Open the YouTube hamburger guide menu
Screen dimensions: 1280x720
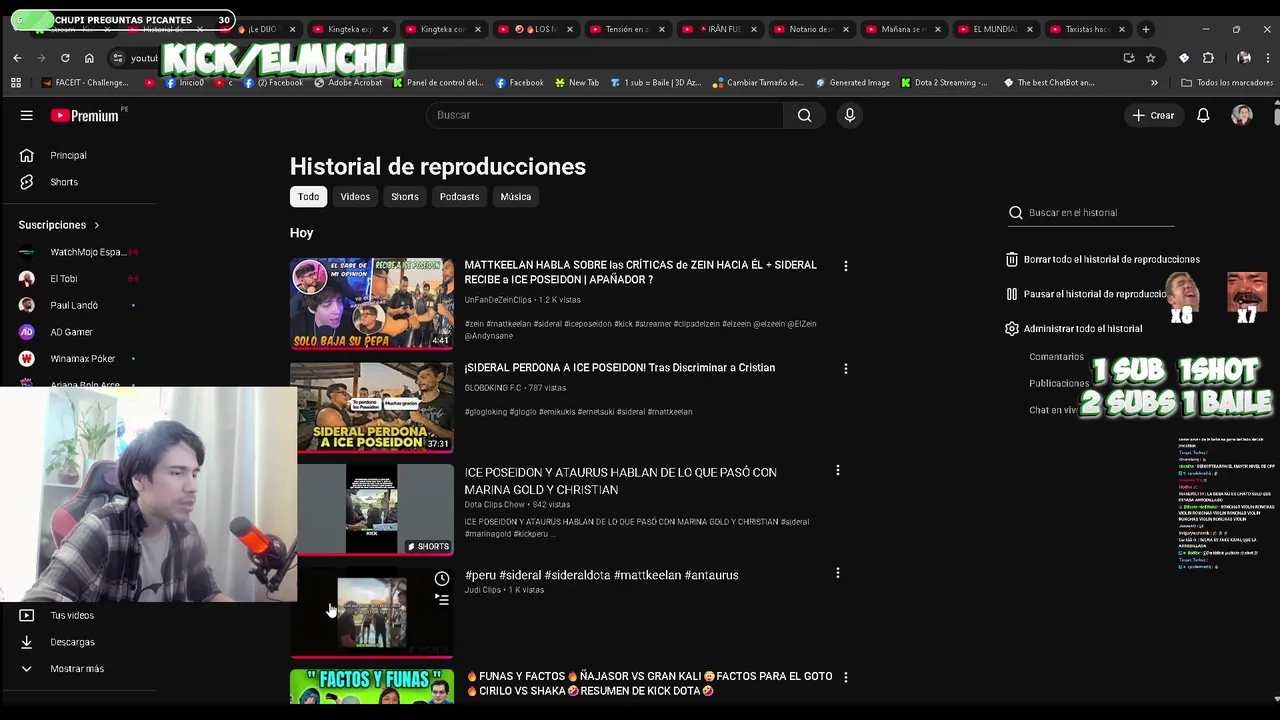pyautogui.click(x=27, y=116)
